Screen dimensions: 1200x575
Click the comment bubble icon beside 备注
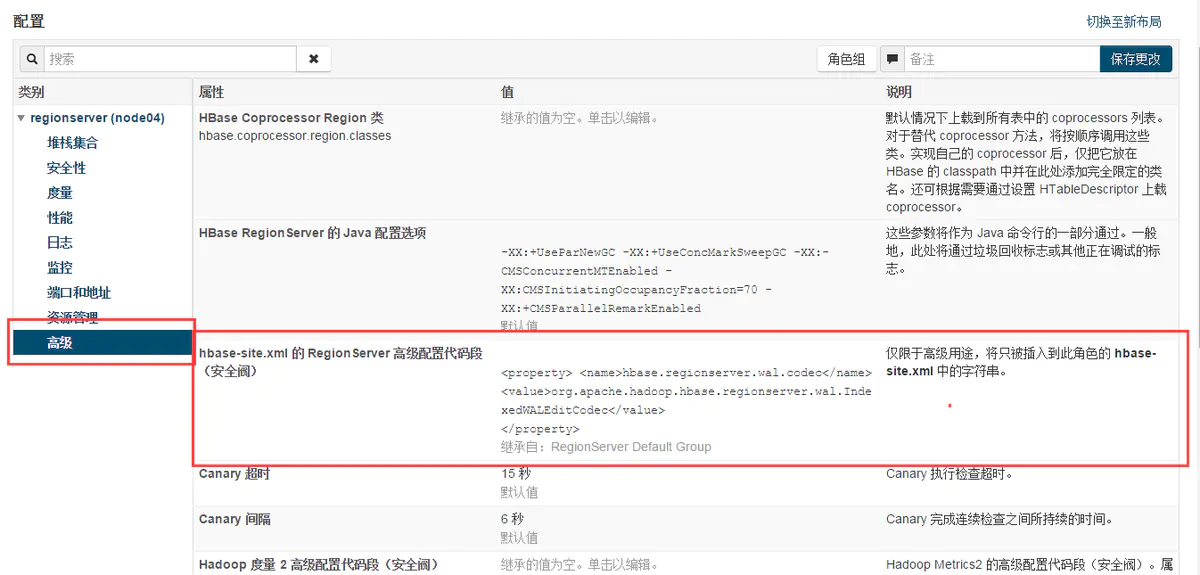892,59
